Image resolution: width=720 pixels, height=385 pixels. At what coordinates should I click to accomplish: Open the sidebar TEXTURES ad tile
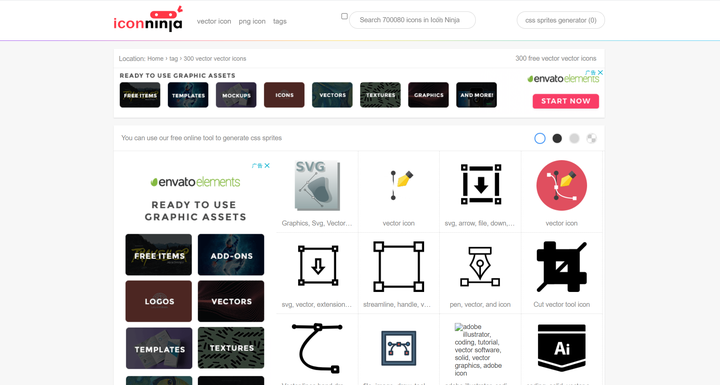click(x=231, y=348)
